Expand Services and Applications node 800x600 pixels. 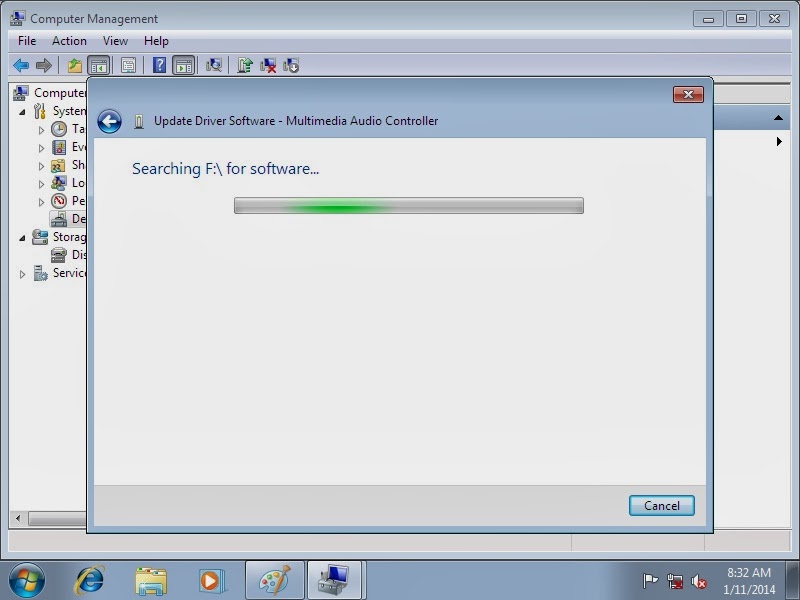(x=22, y=274)
